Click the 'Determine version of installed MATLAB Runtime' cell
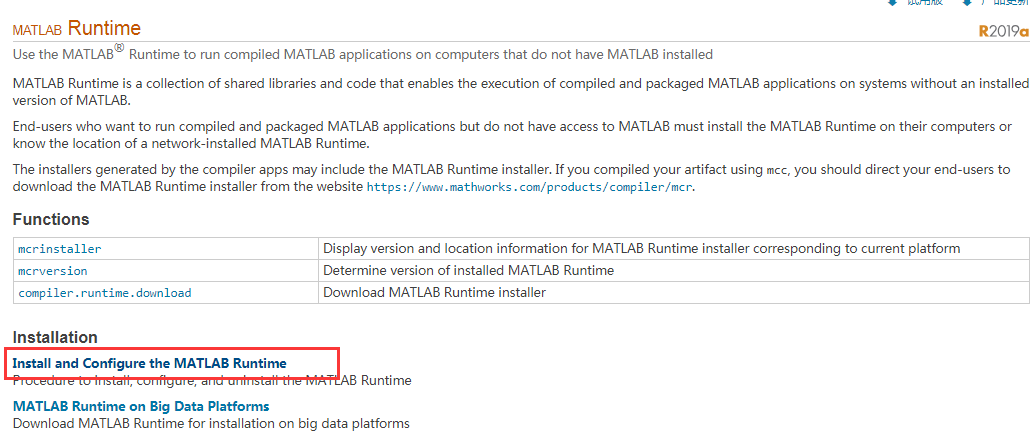1033x448 pixels. [x=468, y=270]
